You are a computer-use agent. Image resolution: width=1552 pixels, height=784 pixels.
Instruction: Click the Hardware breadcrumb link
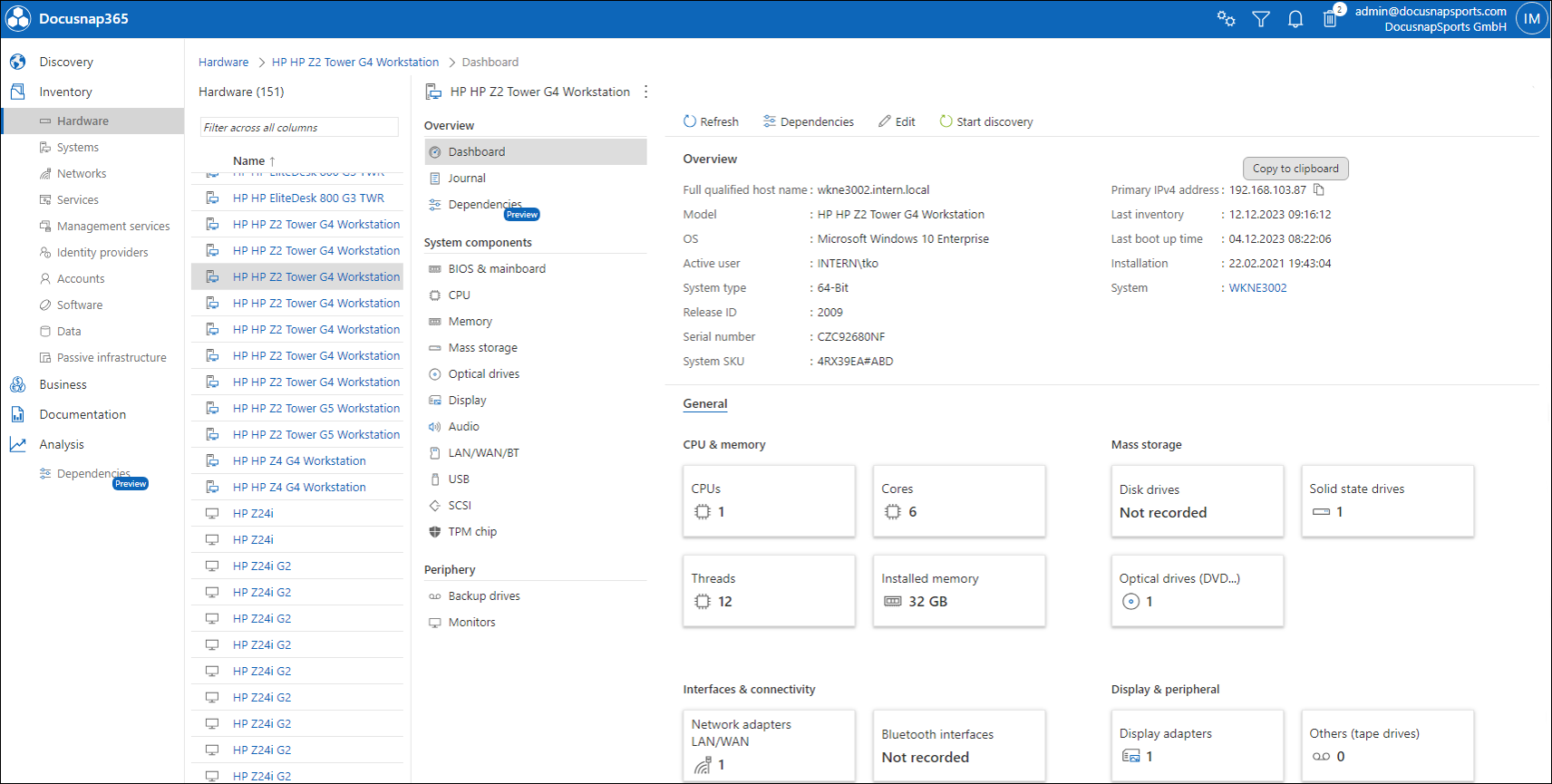coord(223,62)
